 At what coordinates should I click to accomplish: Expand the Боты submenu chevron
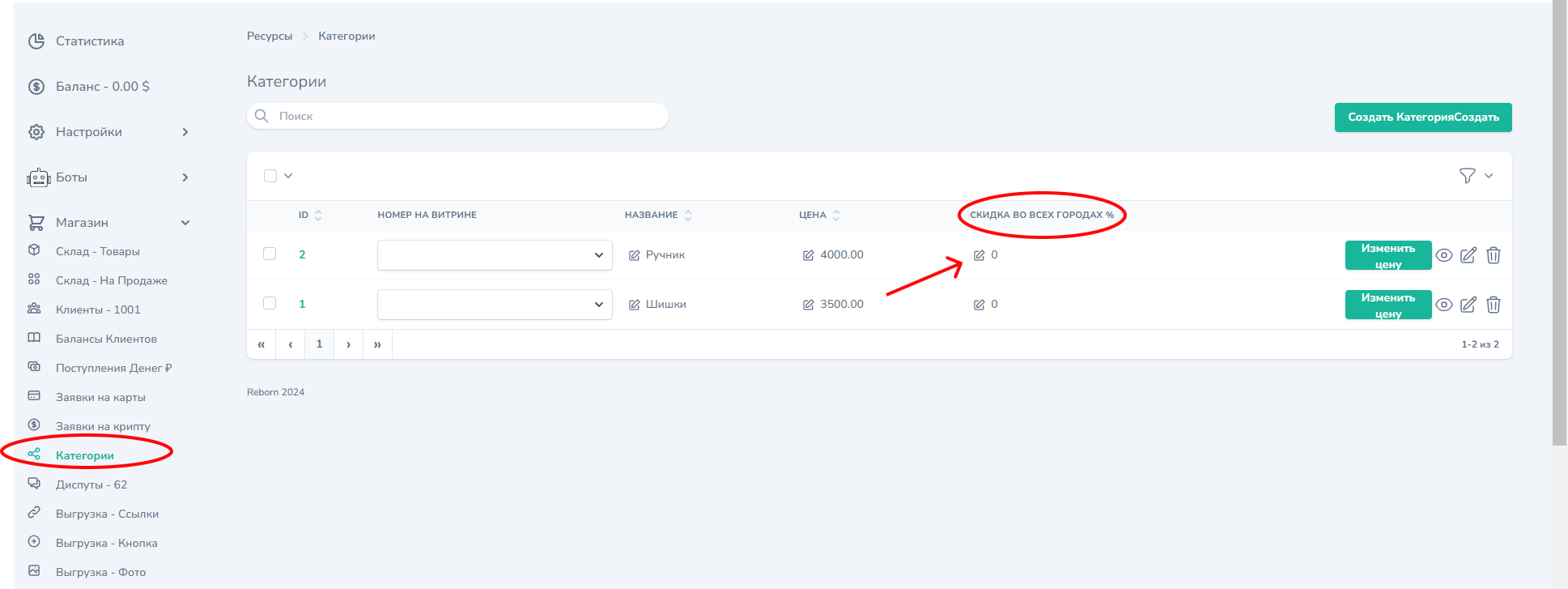pos(185,177)
